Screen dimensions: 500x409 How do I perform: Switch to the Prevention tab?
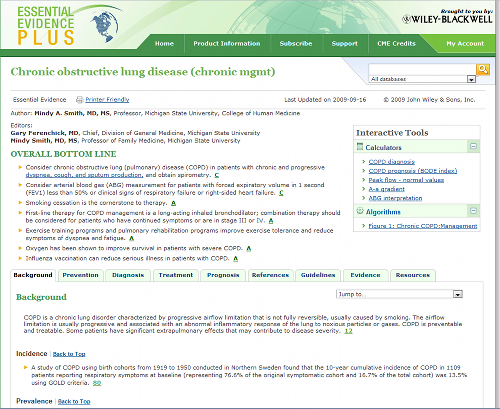coord(80,275)
